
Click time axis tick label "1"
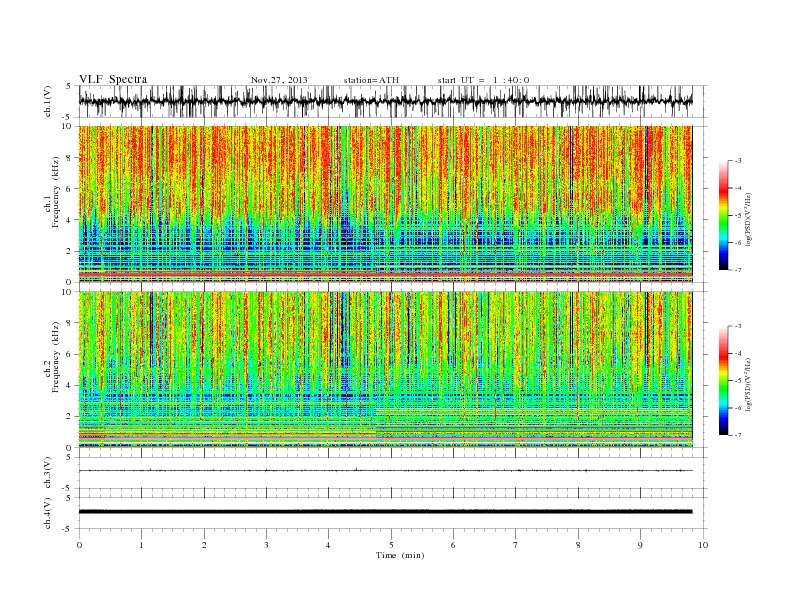141,545
